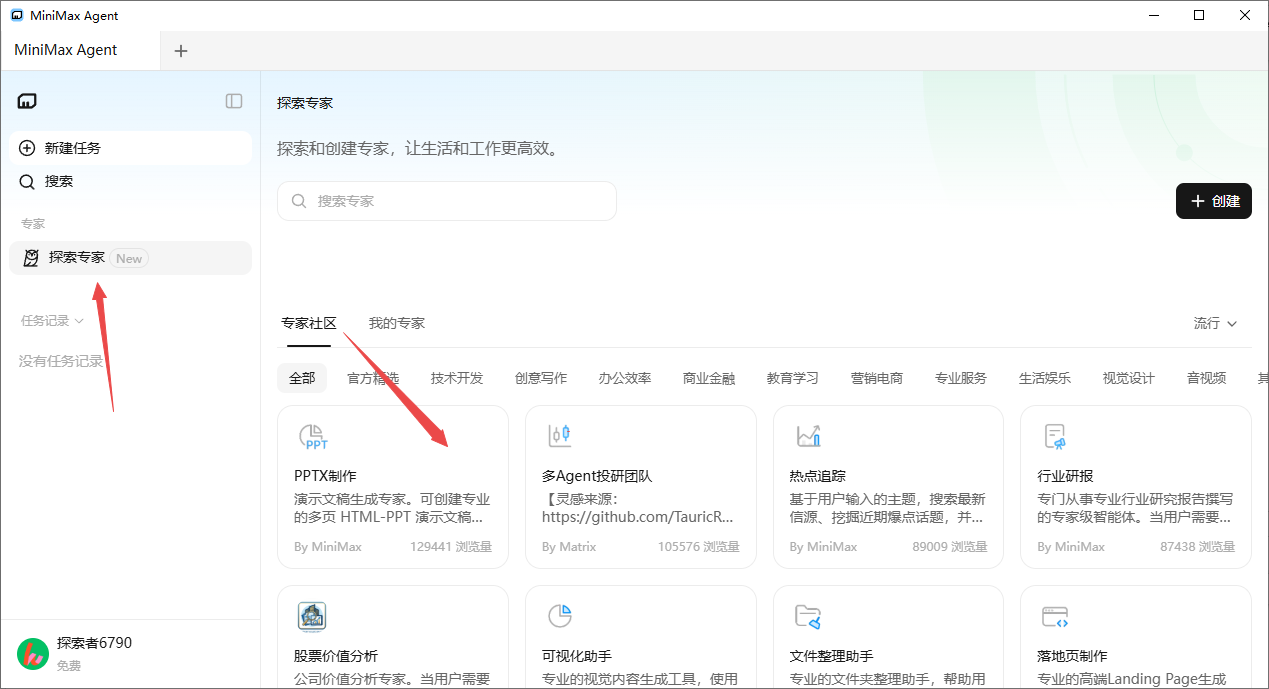Viewport: 1269px width, 689px height.
Task: Click the 落地页制作 code window icon
Action: point(1055,616)
